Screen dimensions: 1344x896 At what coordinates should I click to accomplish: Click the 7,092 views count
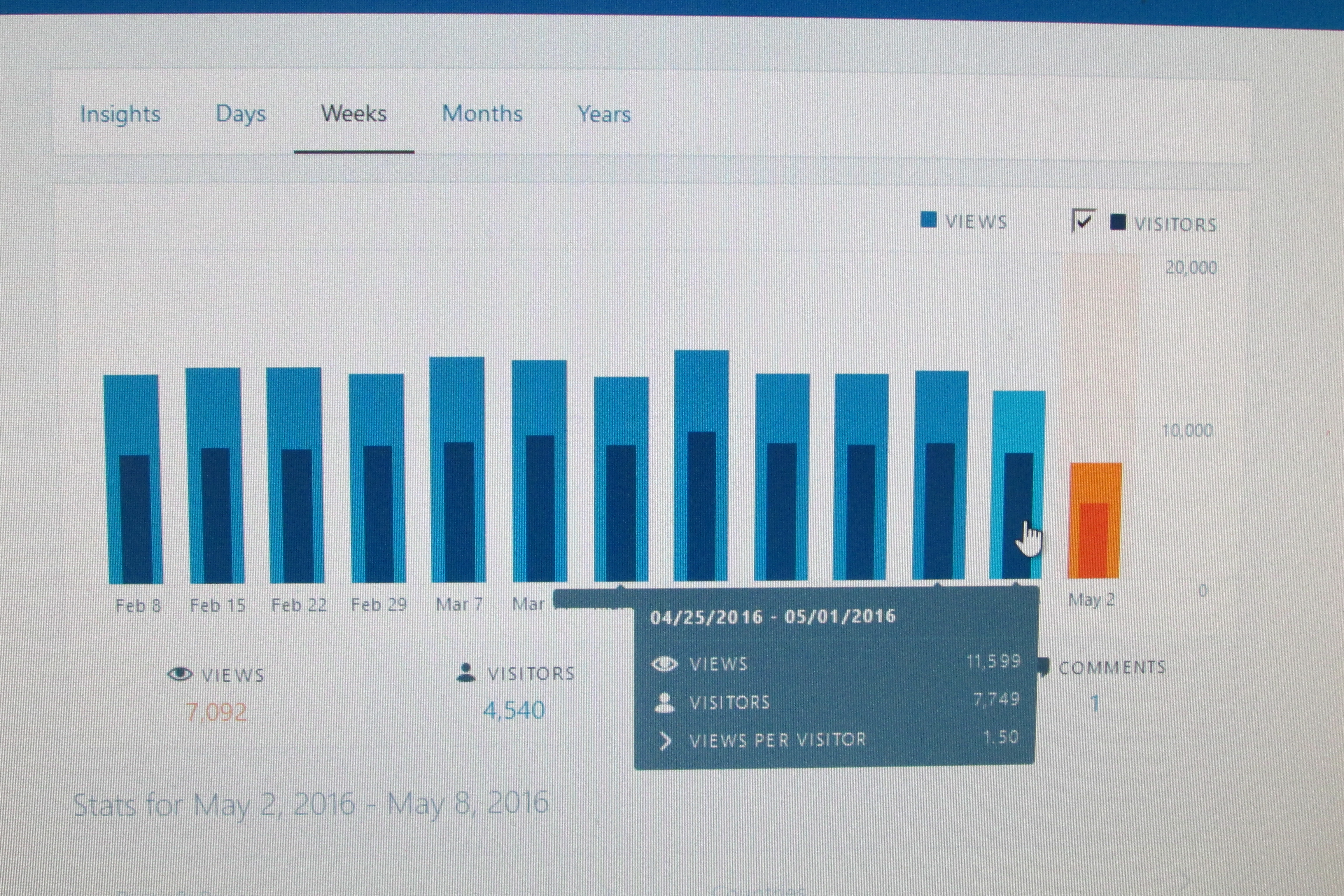tap(217, 712)
